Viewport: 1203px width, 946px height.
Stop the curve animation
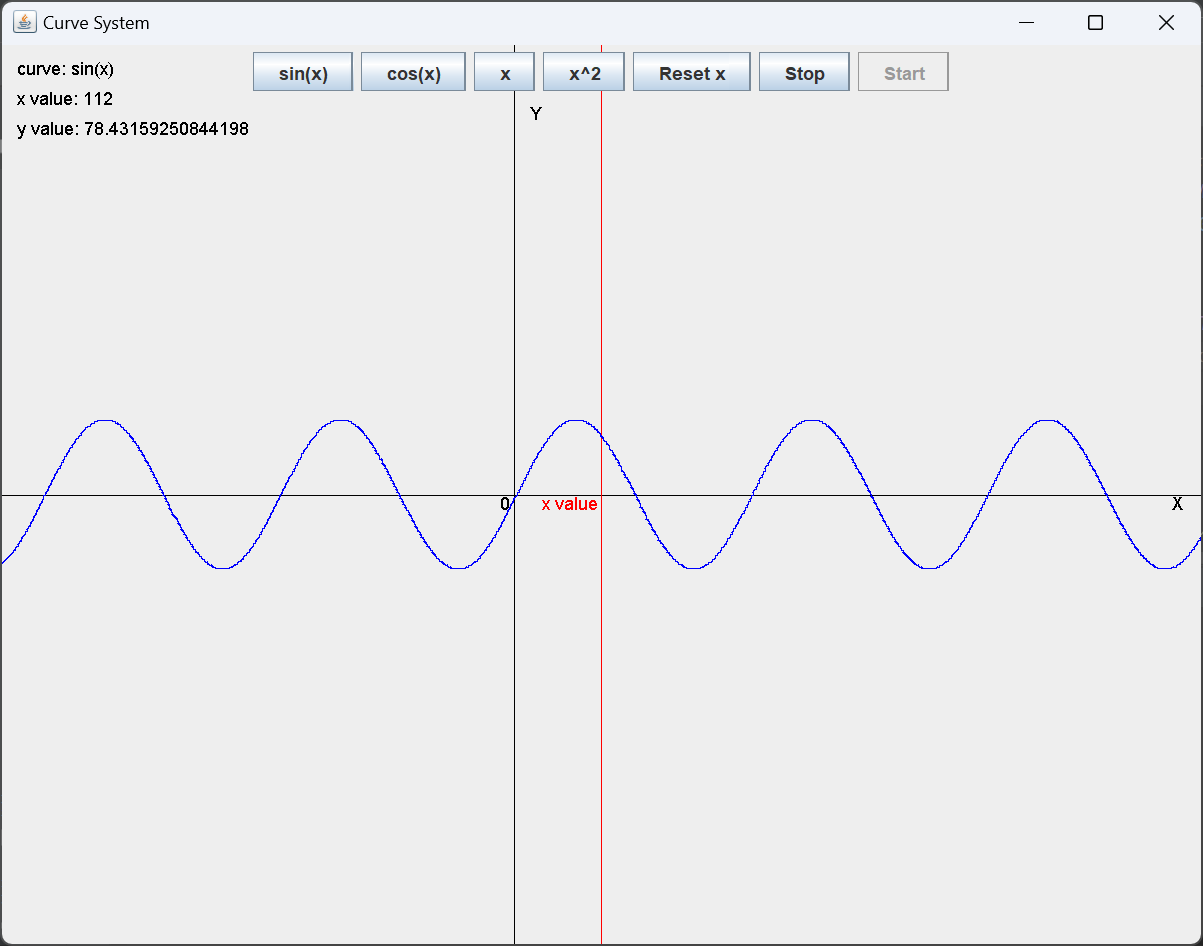point(804,73)
